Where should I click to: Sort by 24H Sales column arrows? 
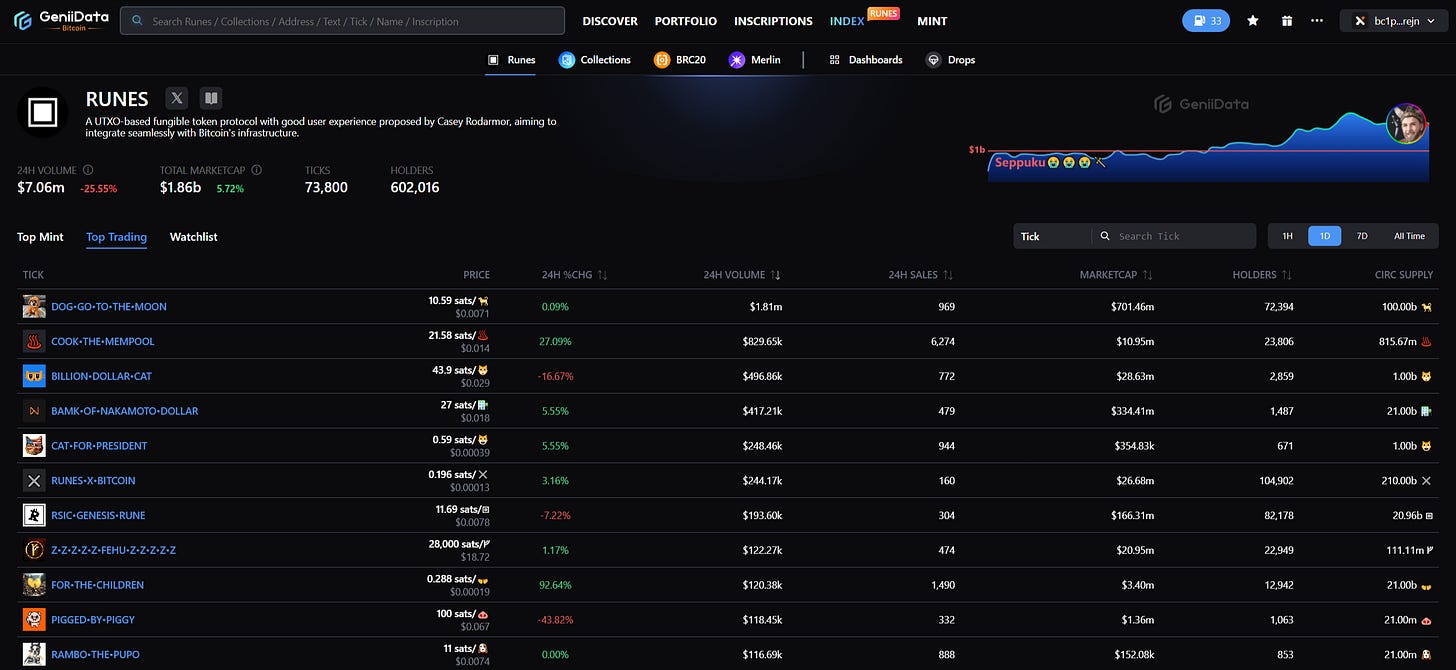click(948, 274)
